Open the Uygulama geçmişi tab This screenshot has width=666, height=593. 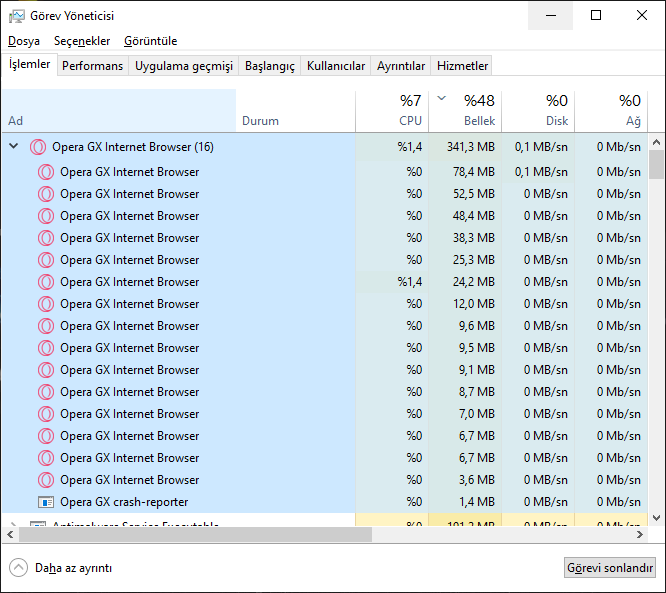(x=184, y=66)
